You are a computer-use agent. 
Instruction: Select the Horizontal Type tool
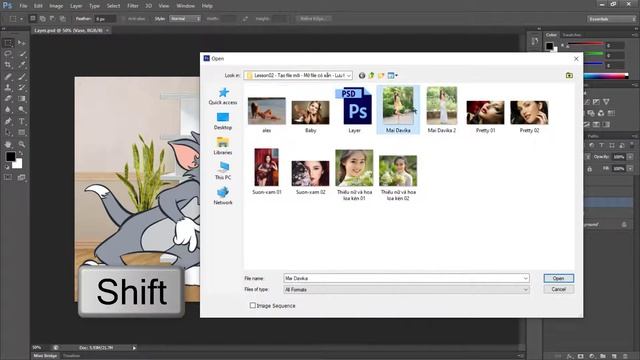coord(22,121)
